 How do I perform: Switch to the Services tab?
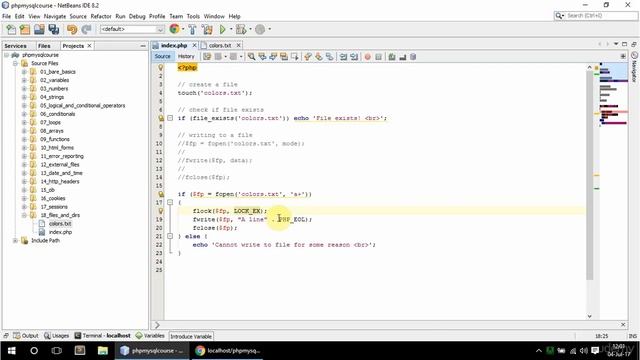16,46
